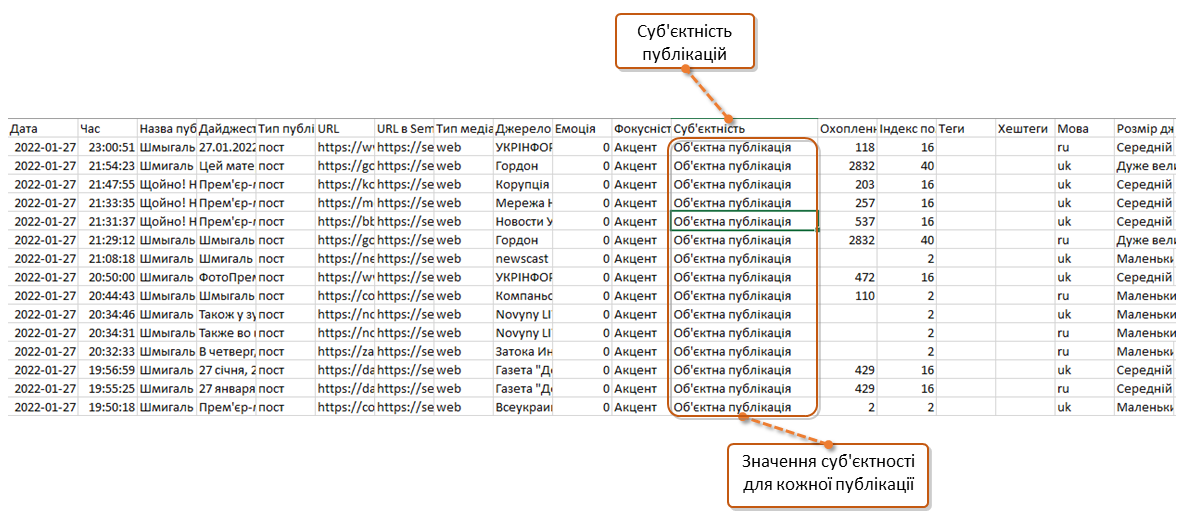1178x520 pixels.
Task: Click the source cell 'Новости У'
Action: 523,222
